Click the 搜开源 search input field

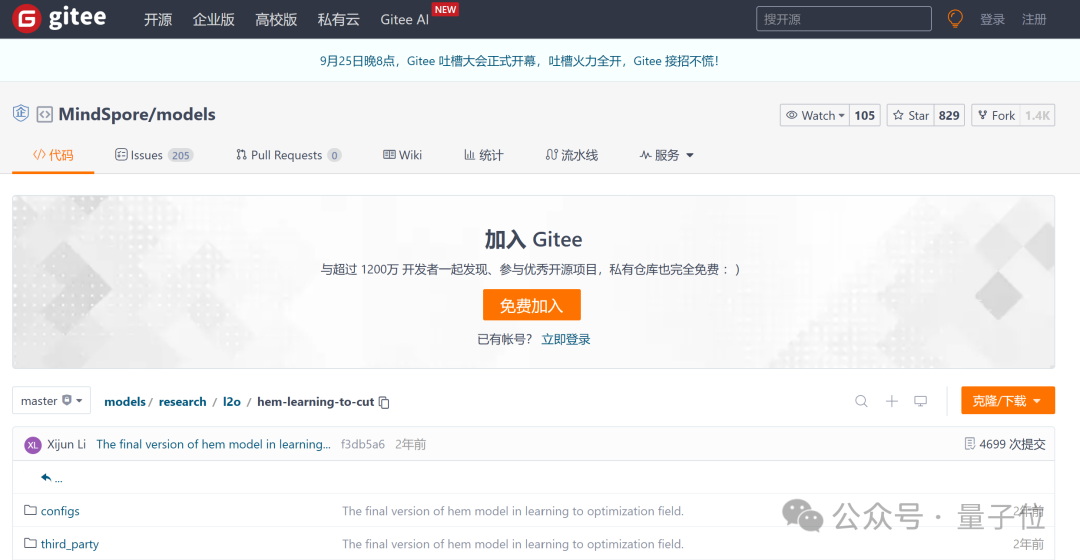point(844,19)
